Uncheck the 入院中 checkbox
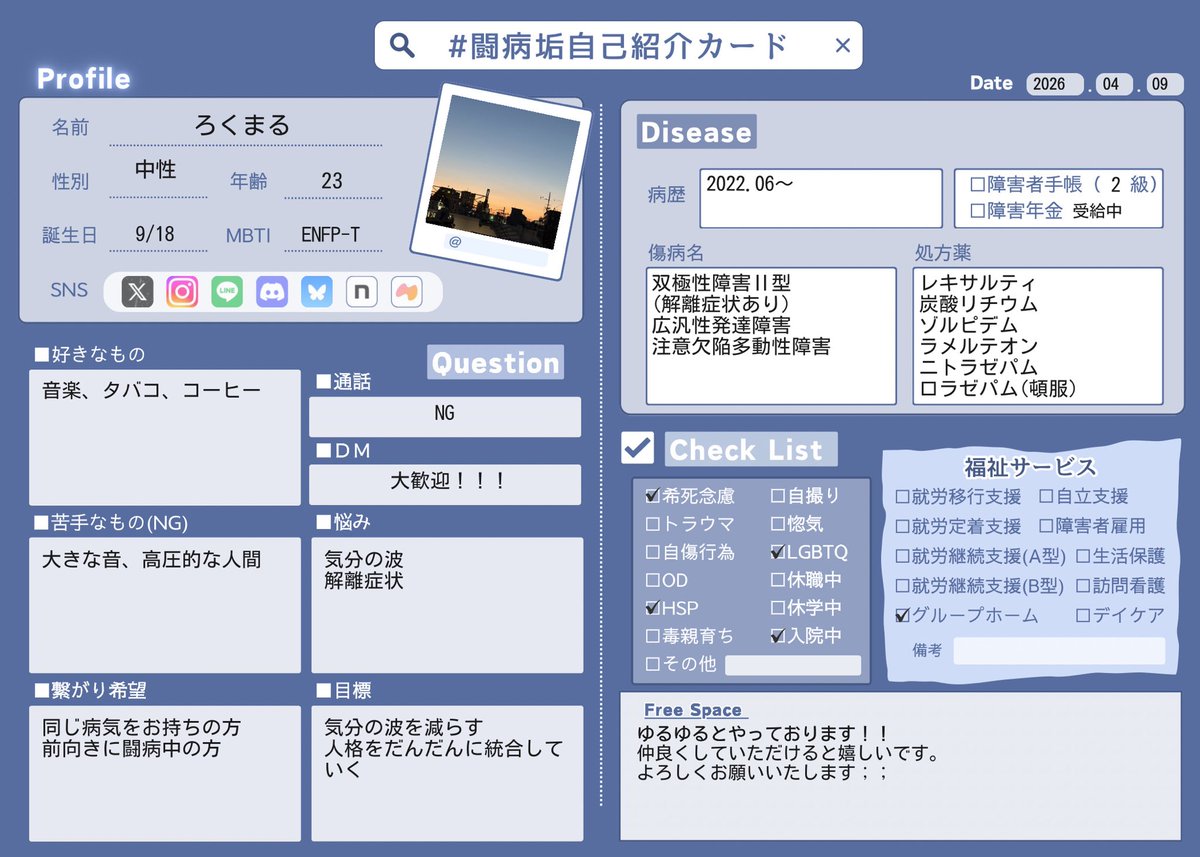This screenshot has width=1200, height=857. (778, 636)
